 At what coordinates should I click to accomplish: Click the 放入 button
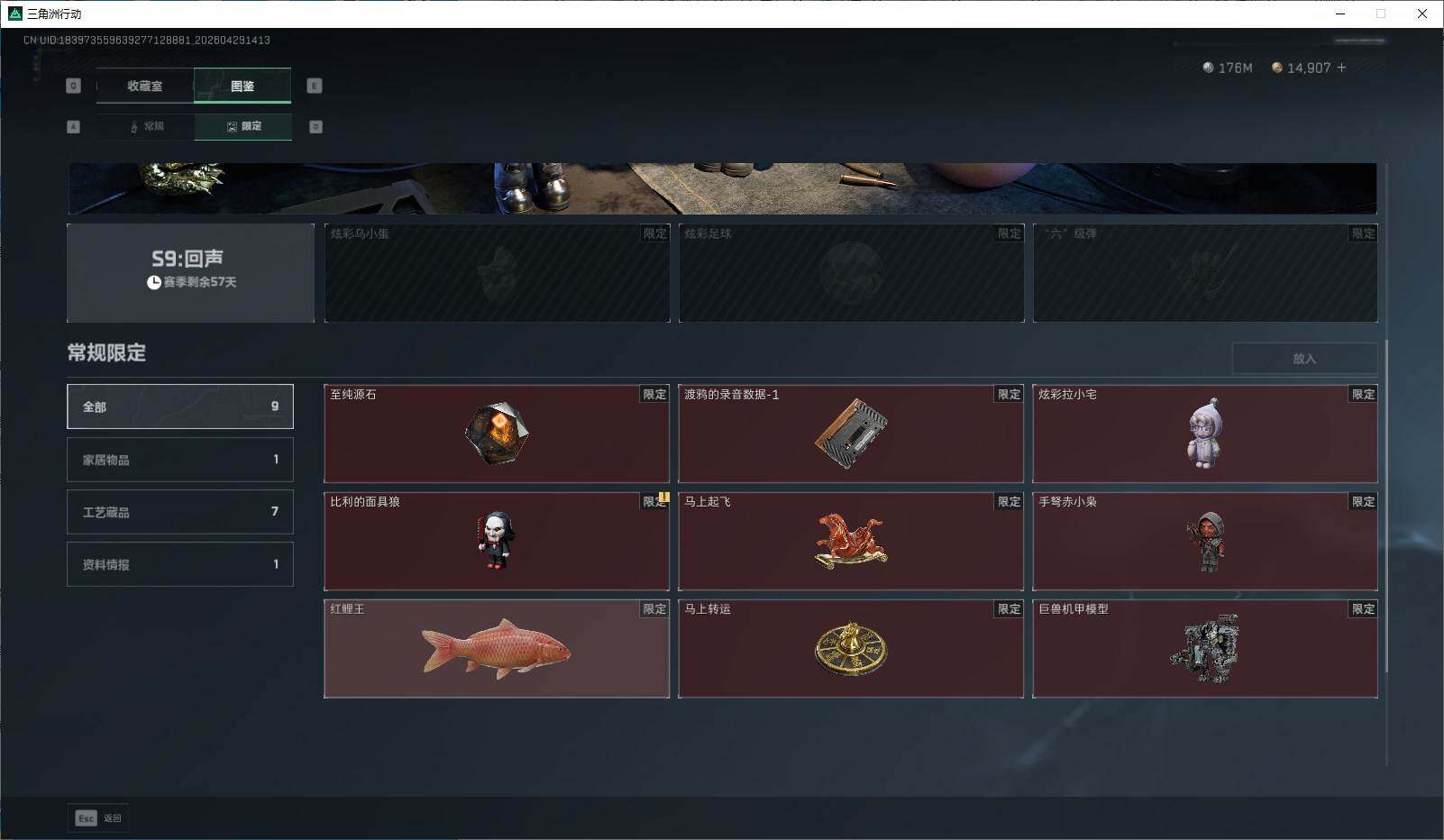pos(1304,358)
